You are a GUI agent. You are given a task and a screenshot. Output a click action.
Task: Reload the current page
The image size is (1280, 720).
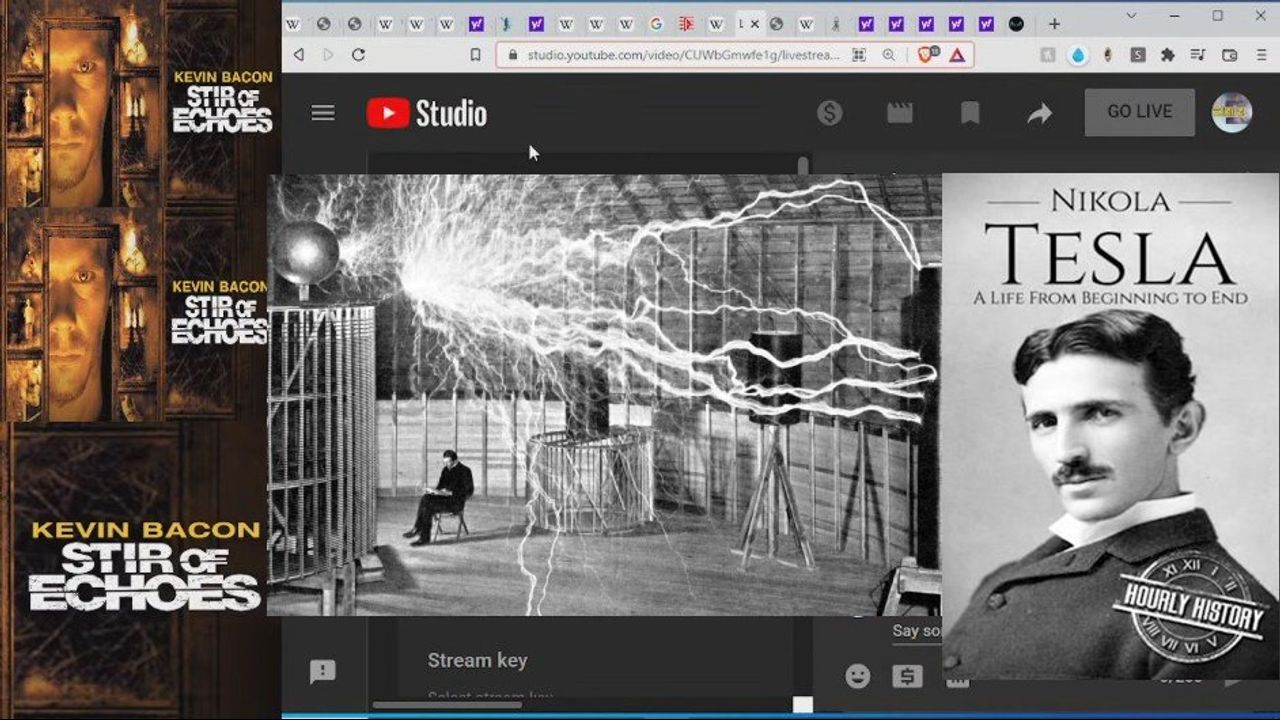(358, 55)
